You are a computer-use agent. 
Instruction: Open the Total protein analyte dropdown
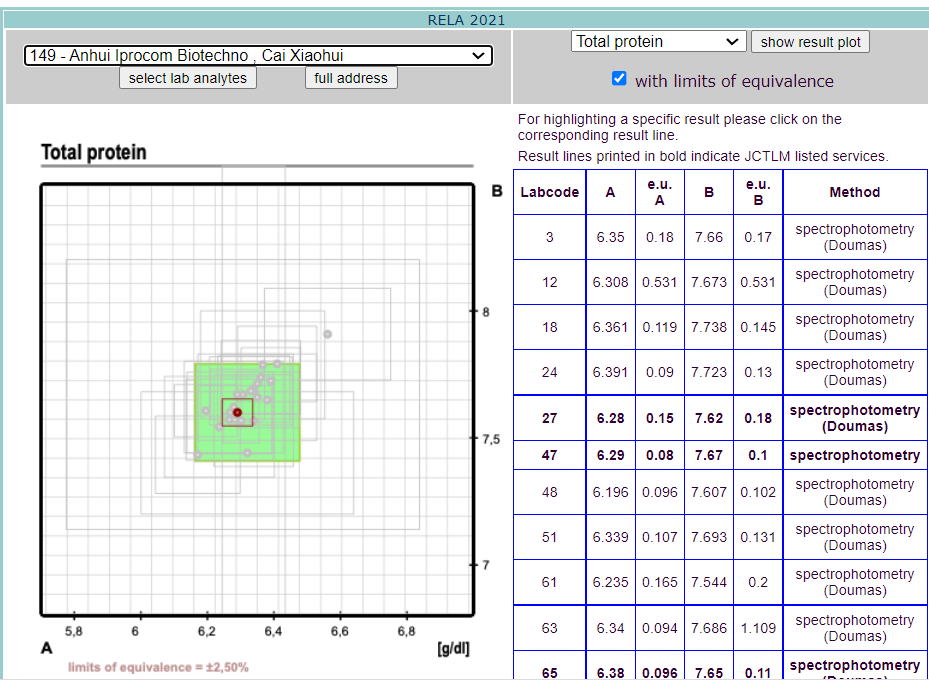[x=658, y=41]
